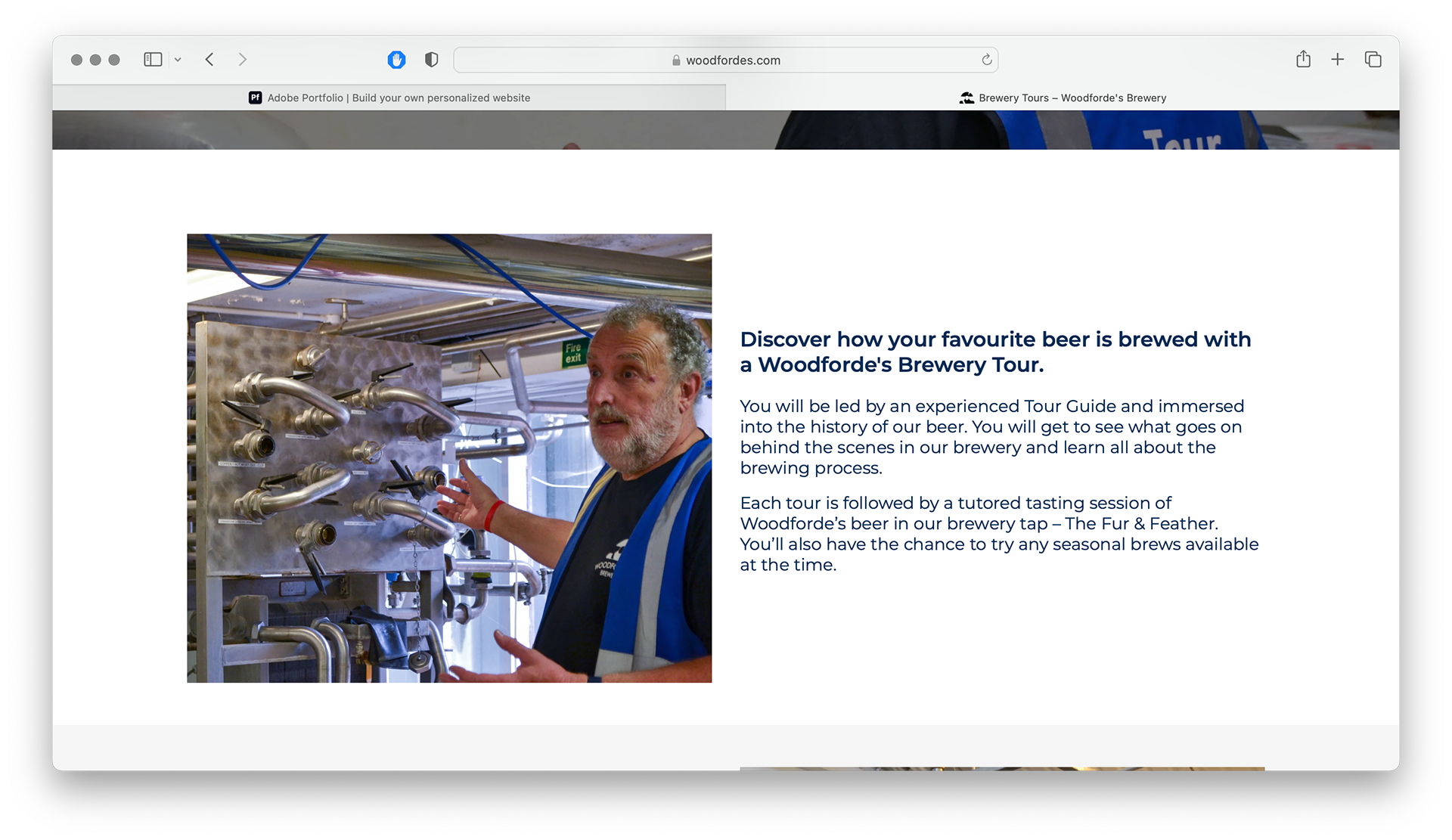Image resolution: width=1452 pixels, height=840 pixels.
Task: Reload the woodfordes.com page
Action: click(x=986, y=60)
